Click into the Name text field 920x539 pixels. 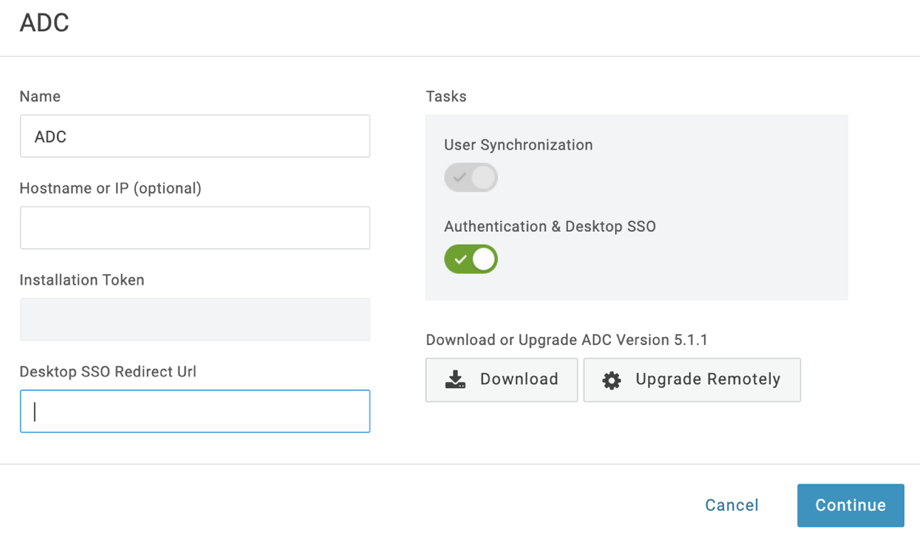195,137
